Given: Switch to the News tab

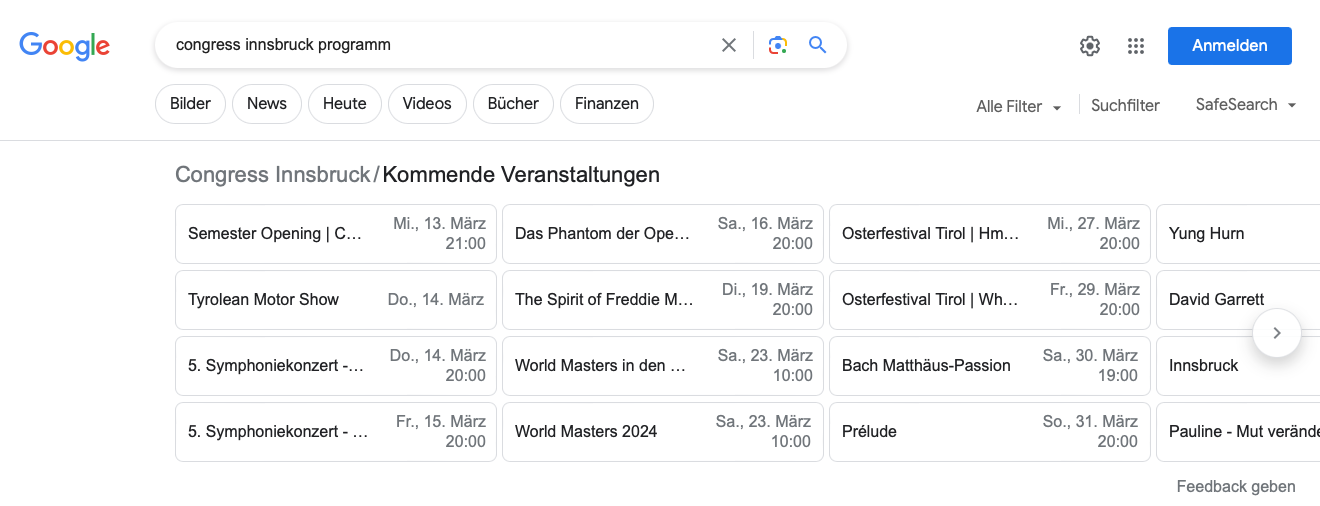Looking at the screenshot, I should pyautogui.click(x=267, y=104).
